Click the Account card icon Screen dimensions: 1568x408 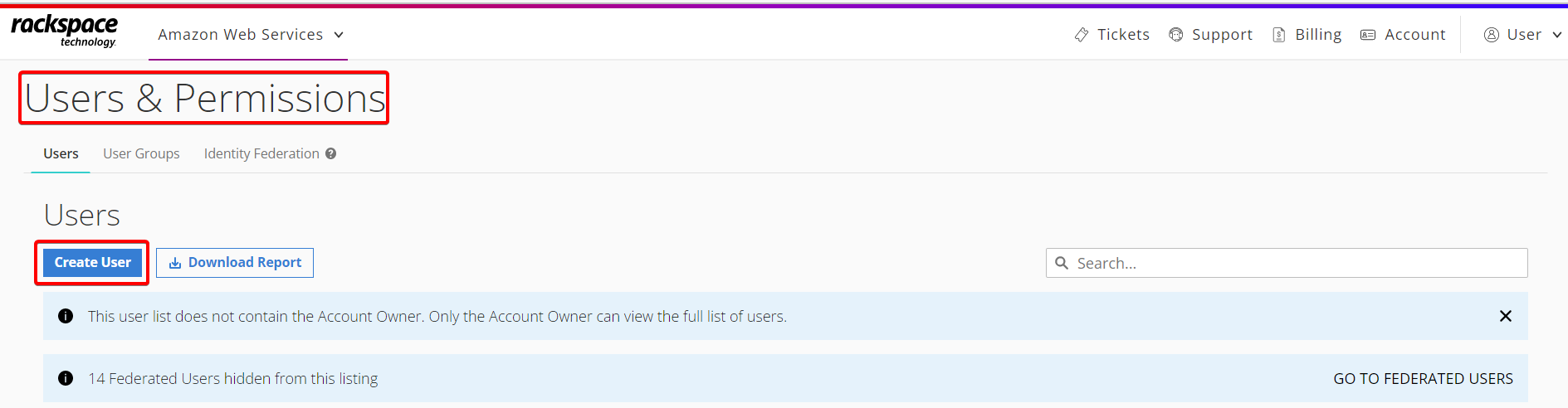point(1368,35)
